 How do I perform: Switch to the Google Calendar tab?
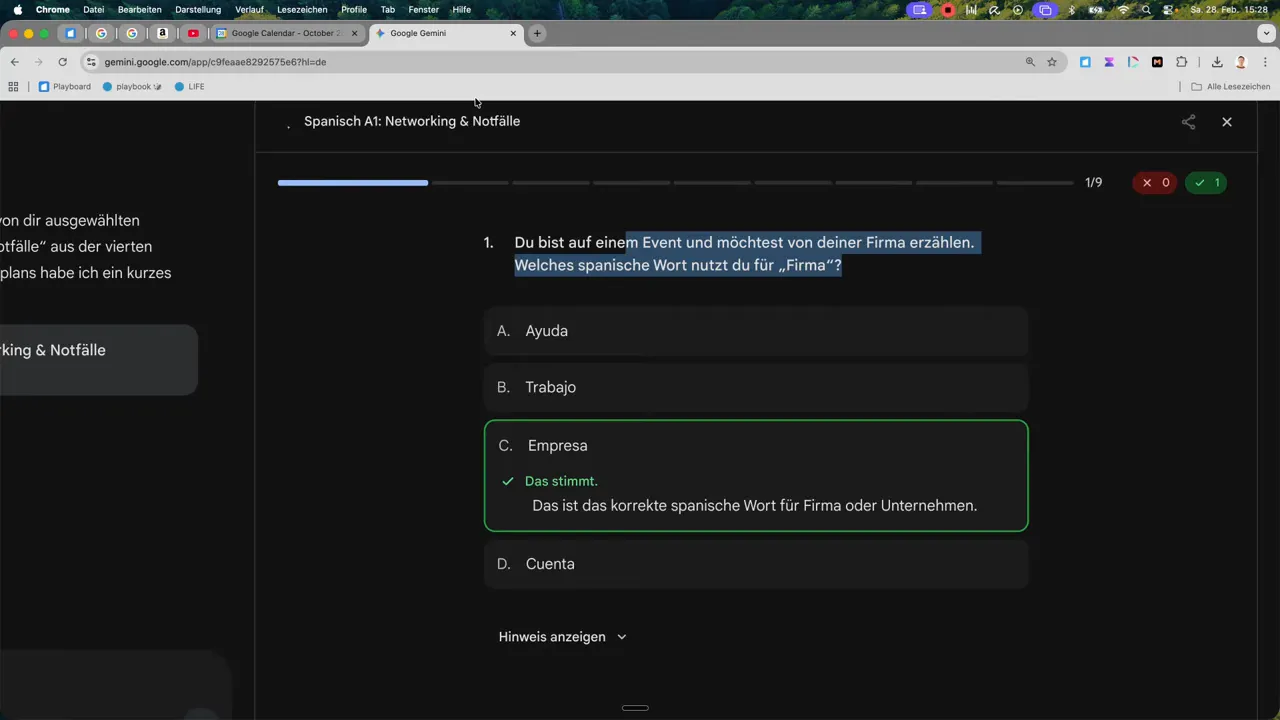pyautogui.click(x=285, y=33)
